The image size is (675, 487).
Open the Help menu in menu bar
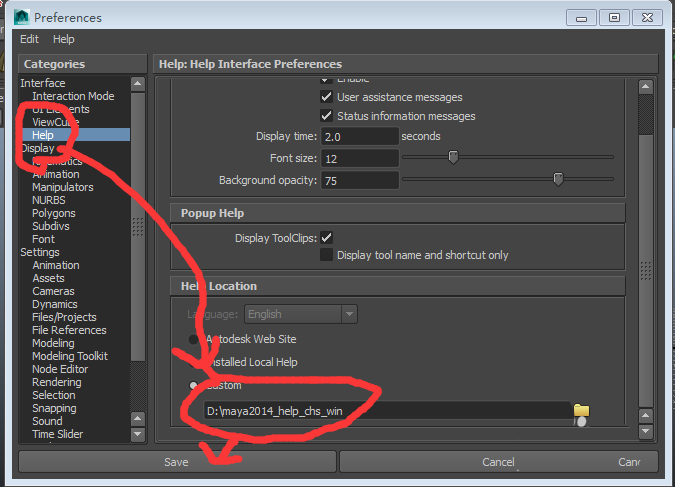tap(64, 39)
